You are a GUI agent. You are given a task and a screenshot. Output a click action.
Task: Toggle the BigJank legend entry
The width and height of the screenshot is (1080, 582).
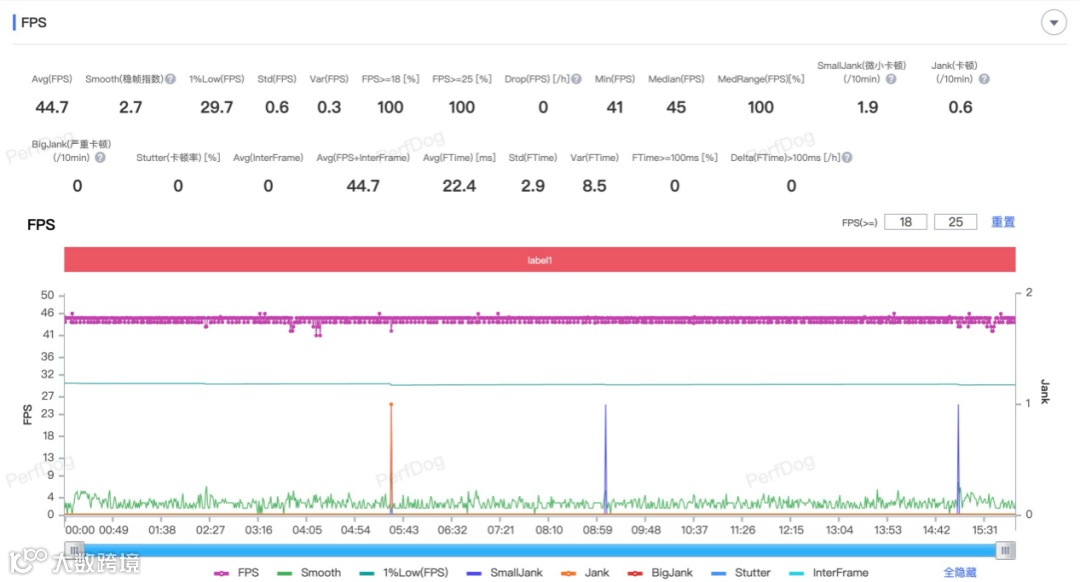(660, 572)
